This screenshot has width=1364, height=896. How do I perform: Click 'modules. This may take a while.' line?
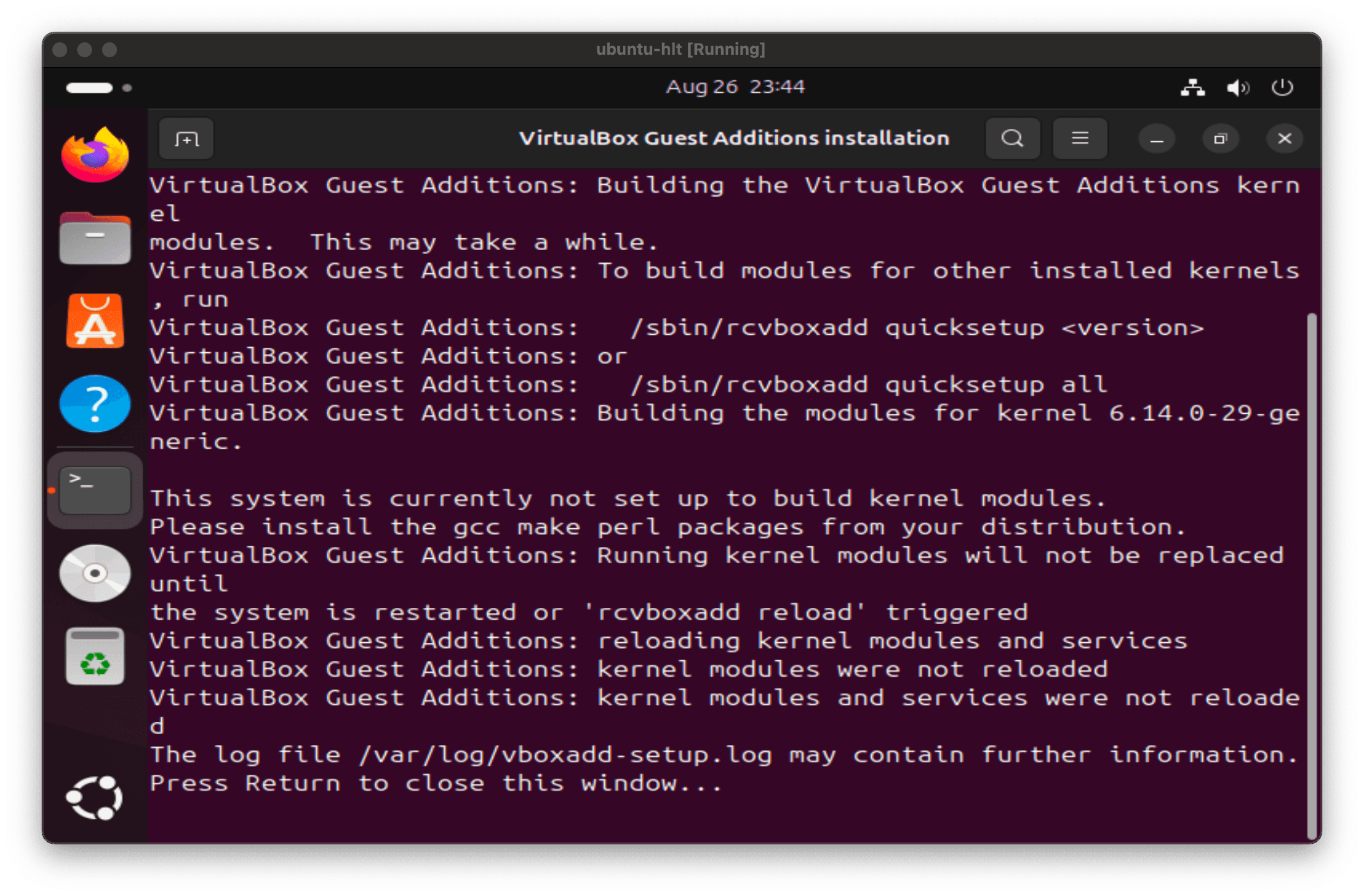click(404, 242)
